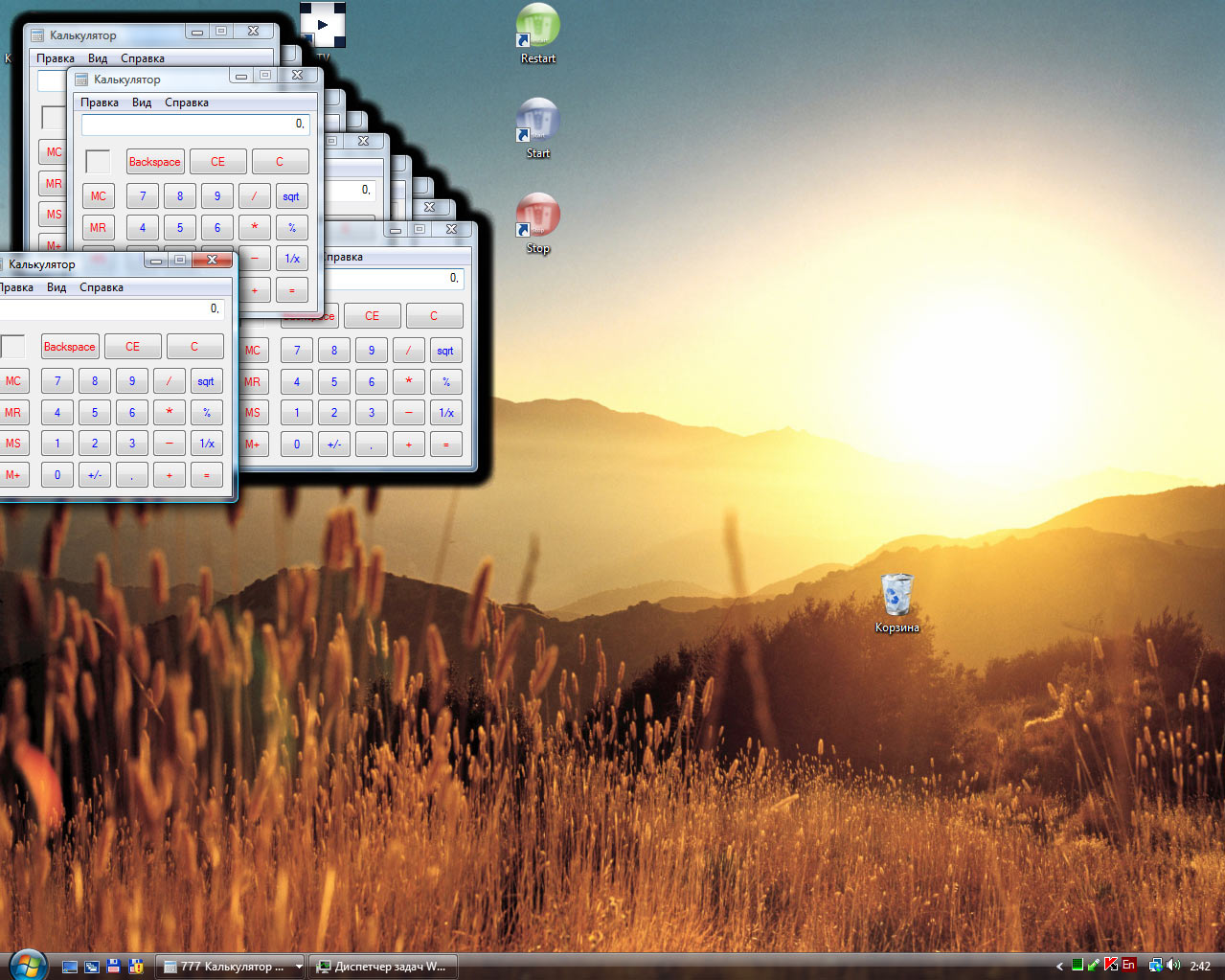Click the Kaspersky tray icon

tap(1111, 966)
